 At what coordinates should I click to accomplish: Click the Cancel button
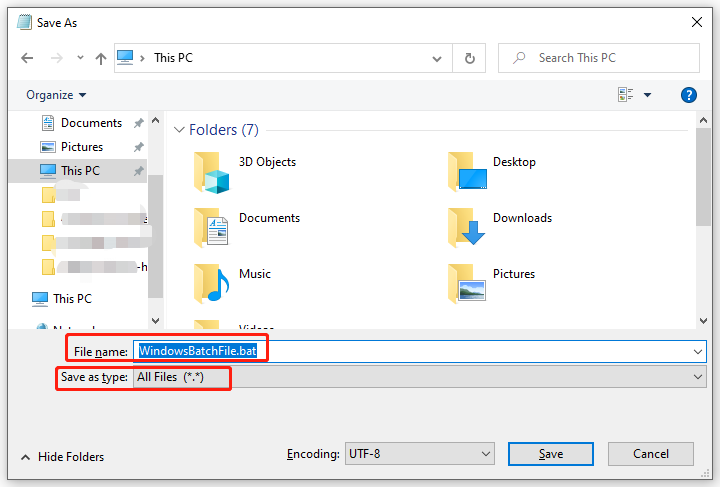coord(651,454)
